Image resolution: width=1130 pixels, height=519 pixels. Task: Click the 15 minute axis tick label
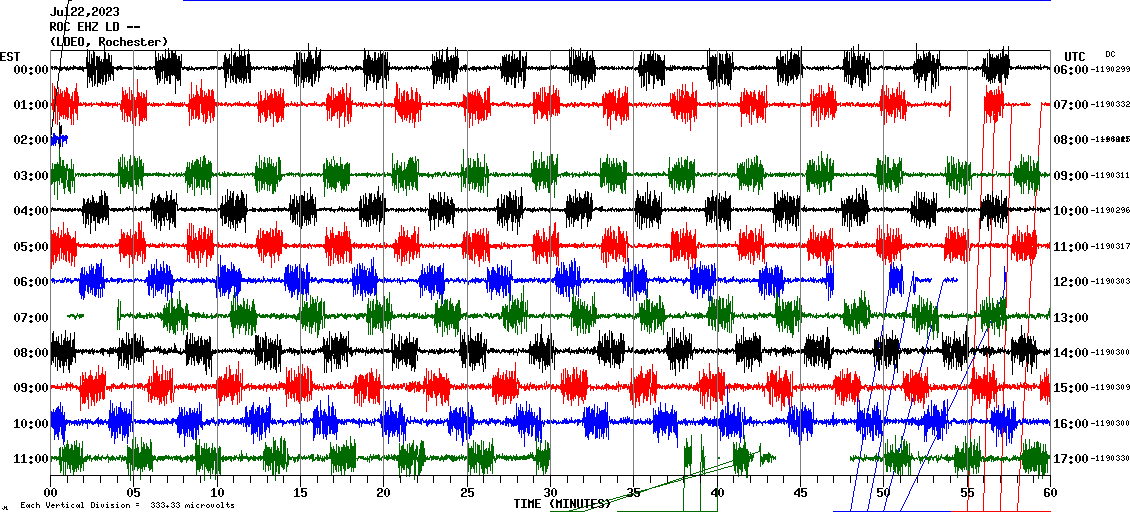tap(300, 493)
